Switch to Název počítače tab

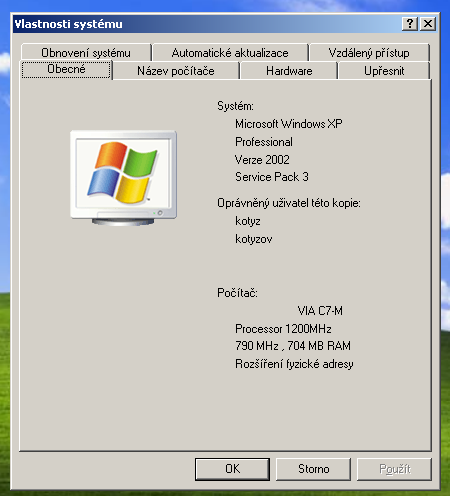click(176, 71)
